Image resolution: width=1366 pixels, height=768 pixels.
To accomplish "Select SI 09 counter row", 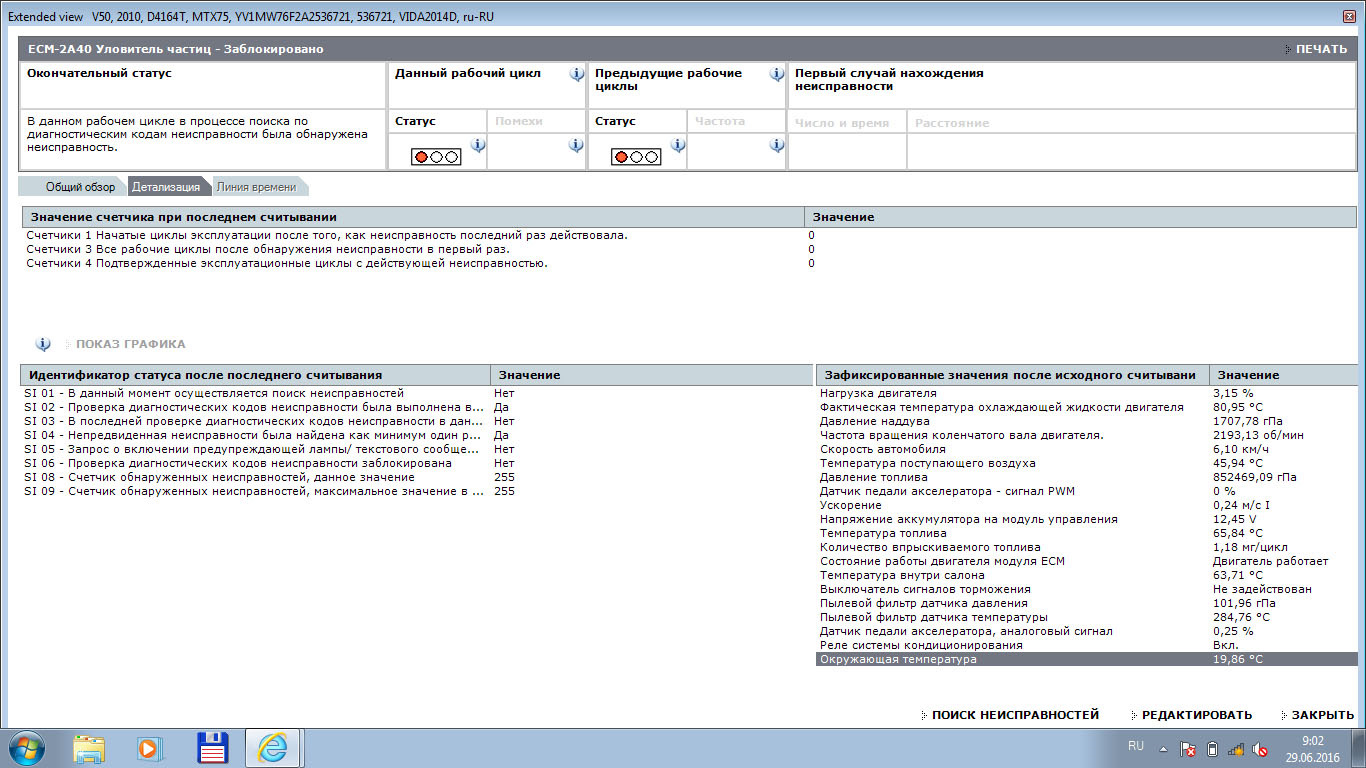I will coord(417,491).
